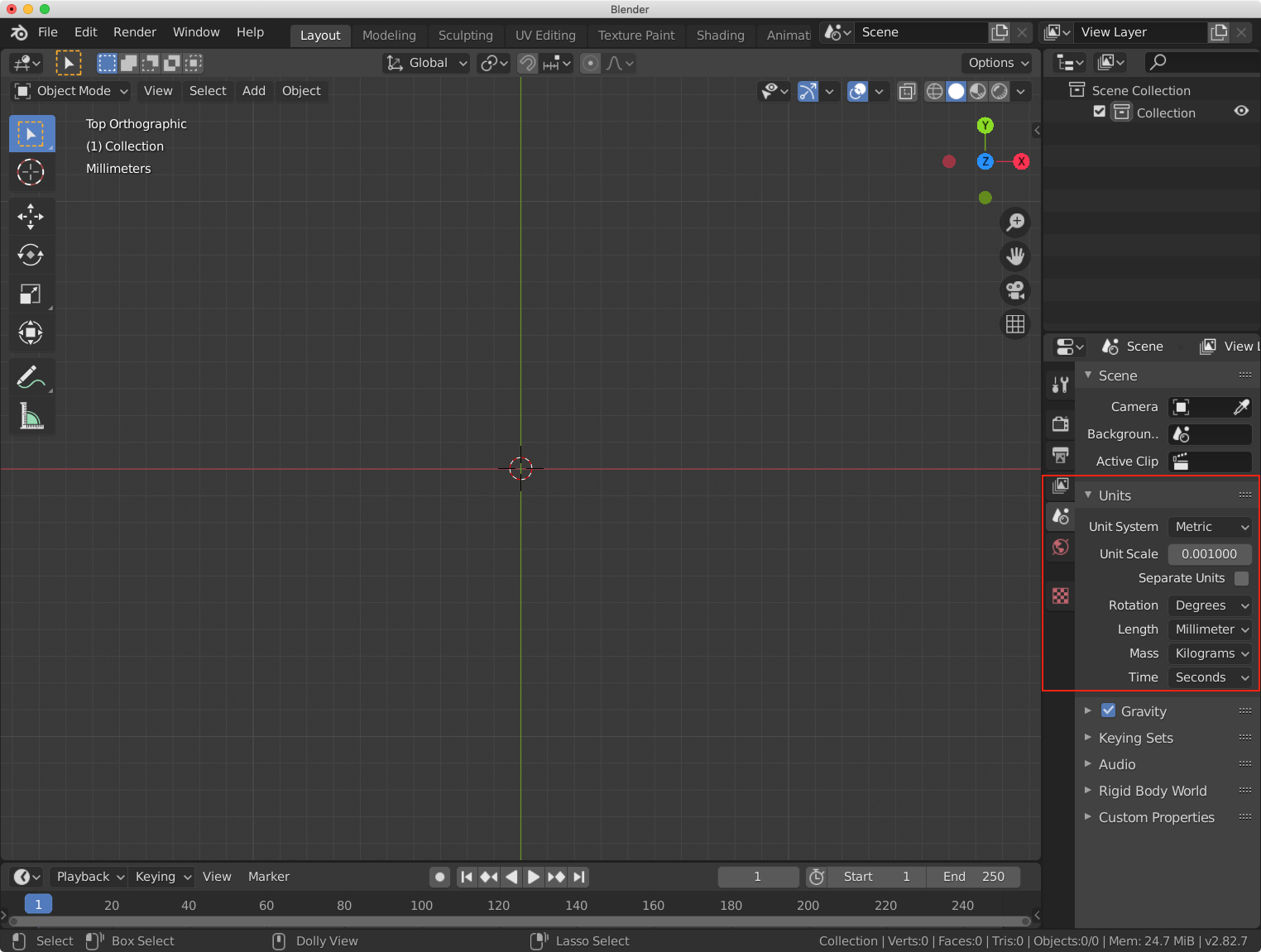Enable the Separate Units checkbox
This screenshot has height=952, width=1261.
[1241, 578]
